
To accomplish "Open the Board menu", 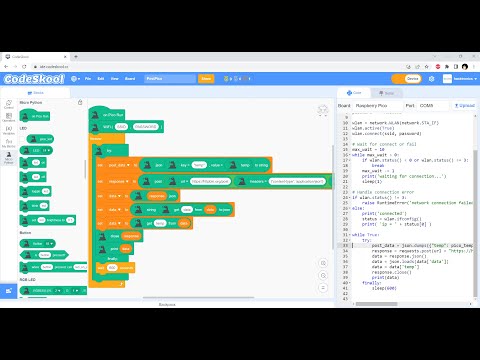I will (130, 79).
